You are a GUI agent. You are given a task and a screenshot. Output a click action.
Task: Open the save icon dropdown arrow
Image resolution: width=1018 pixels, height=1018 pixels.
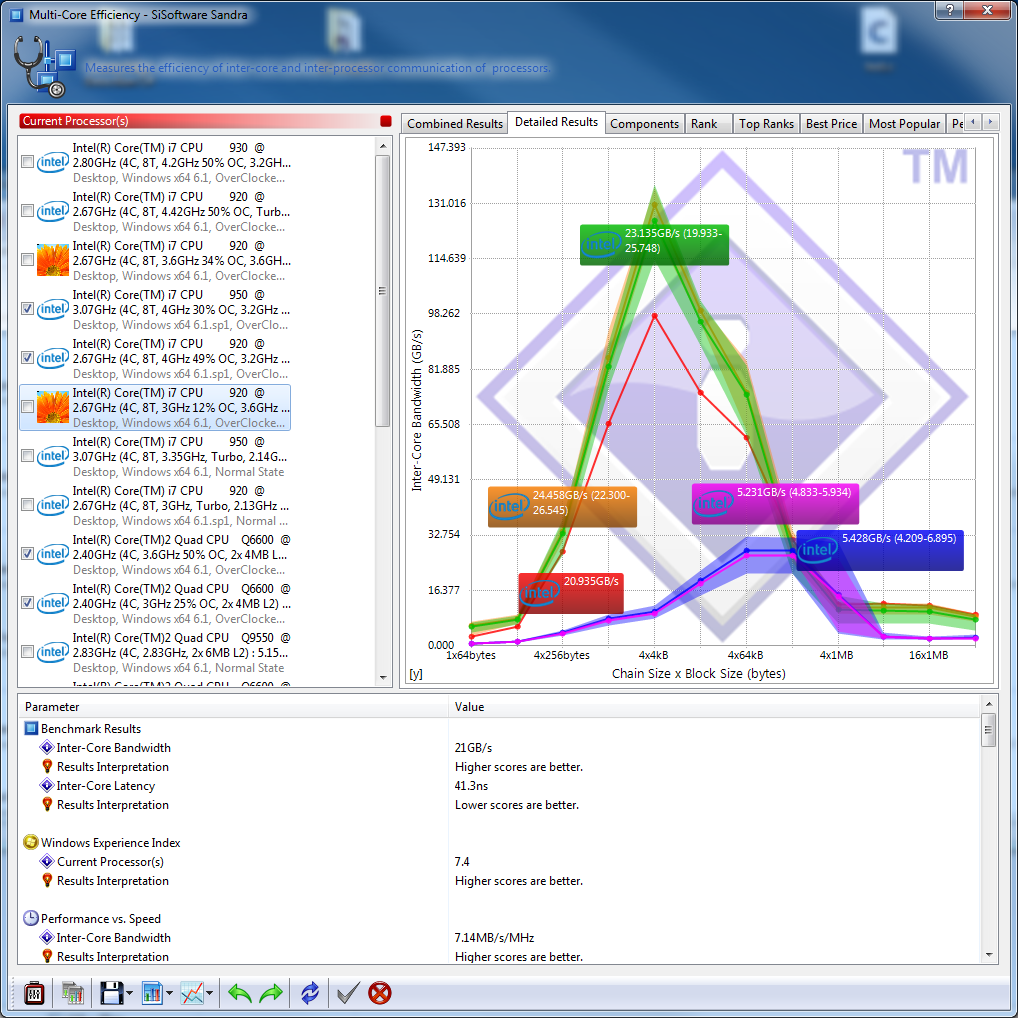click(x=129, y=993)
